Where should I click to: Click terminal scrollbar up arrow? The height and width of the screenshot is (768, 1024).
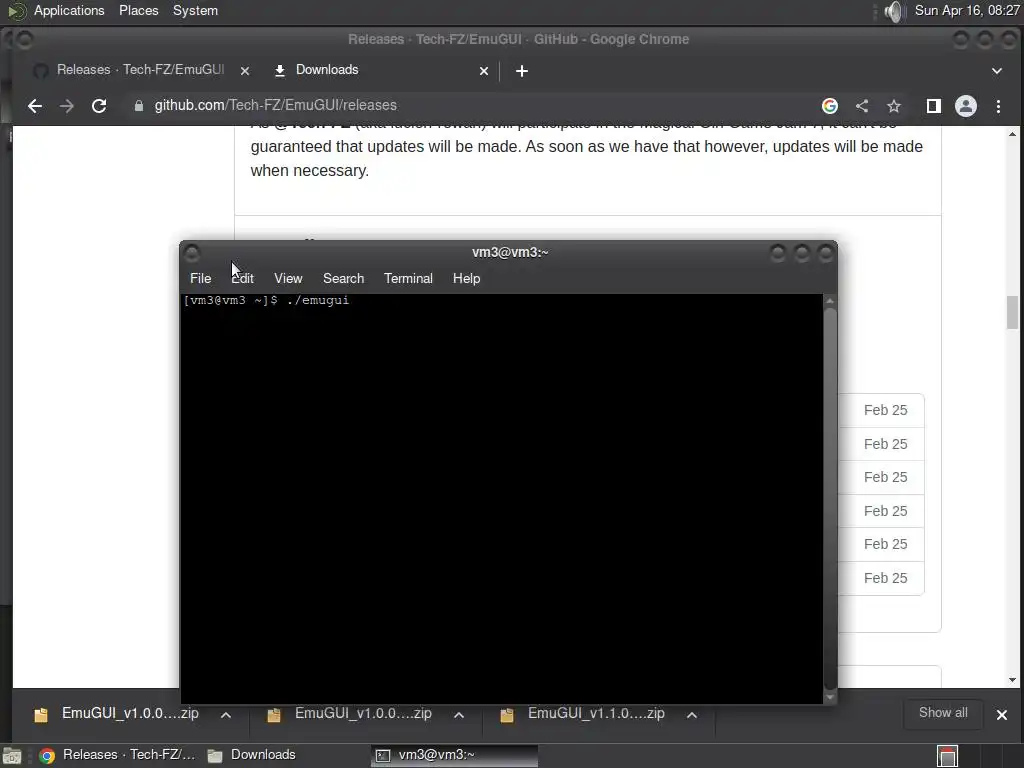tap(830, 301)
